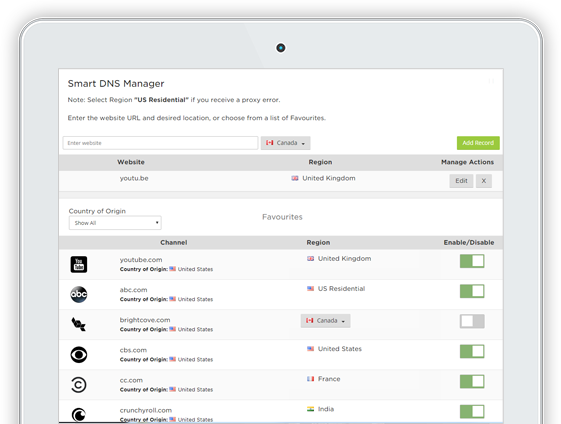
Task: Click cc.com channel name
Action: (131, 380)
